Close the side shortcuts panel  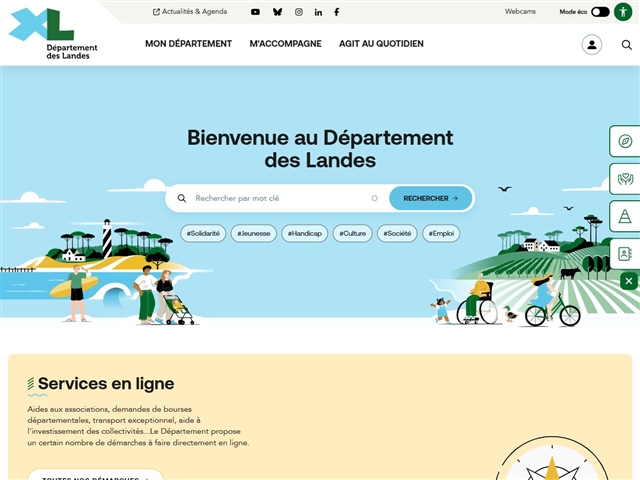click(x=629, y=281)
